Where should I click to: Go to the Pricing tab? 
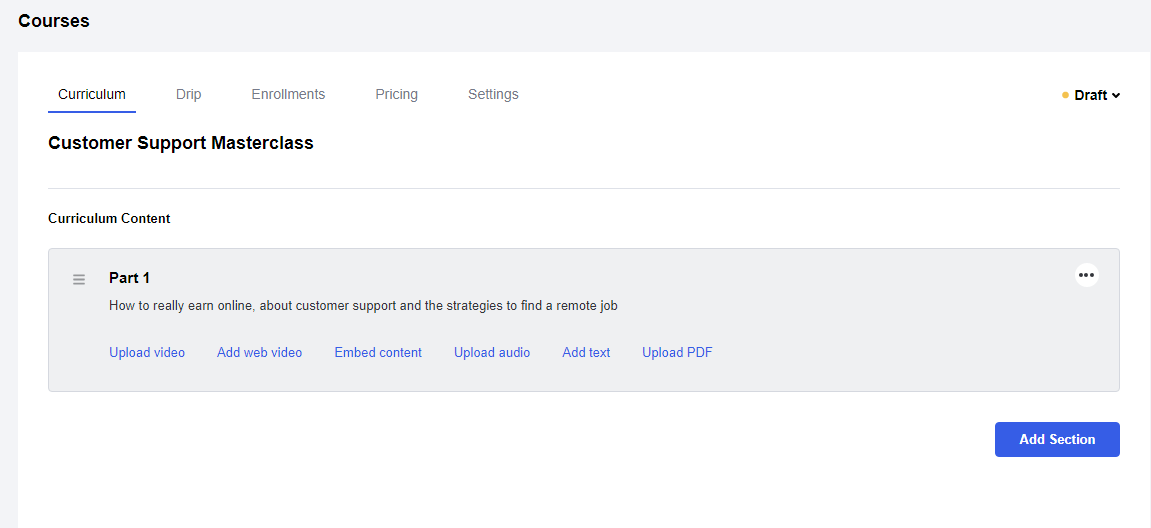(396, 94)
